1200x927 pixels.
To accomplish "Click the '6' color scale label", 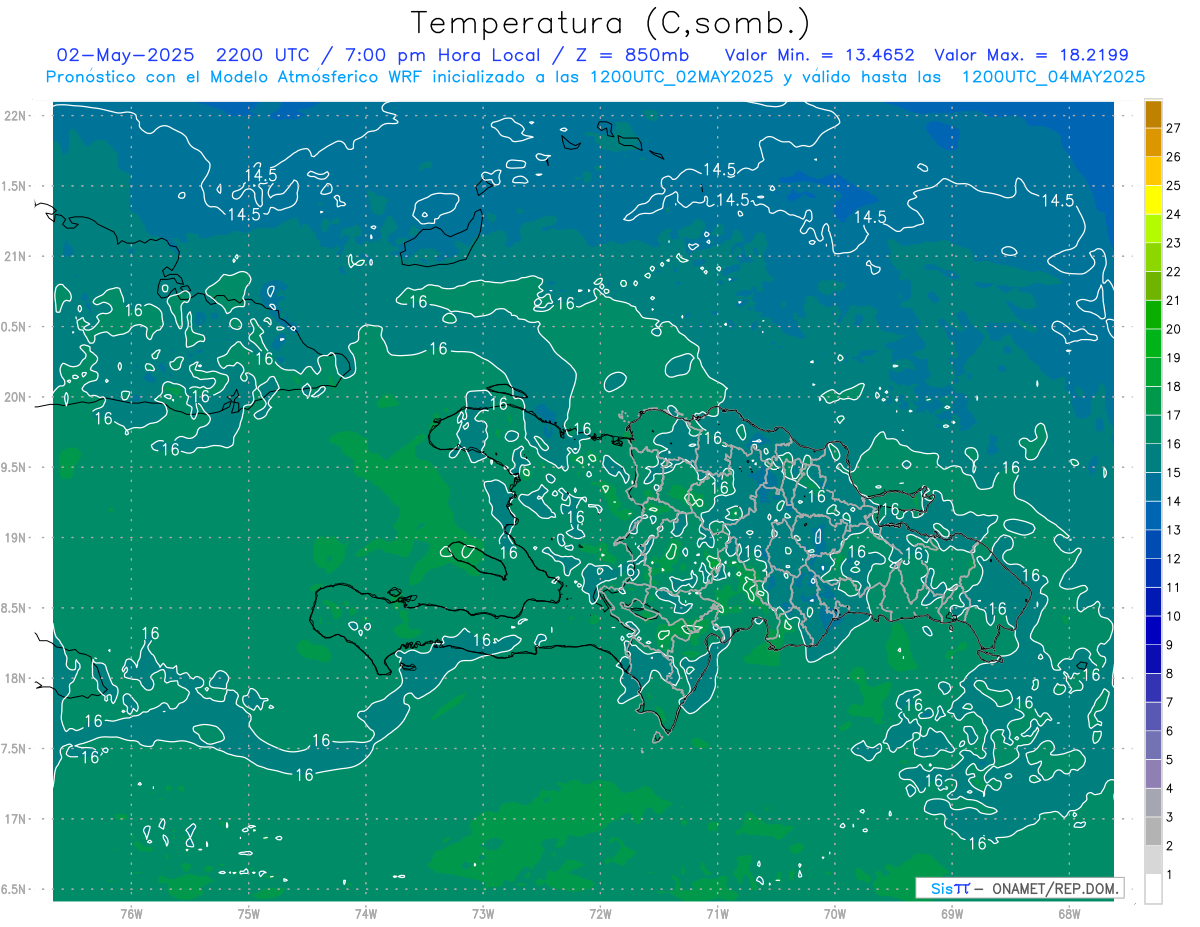I will [1170, 731].
